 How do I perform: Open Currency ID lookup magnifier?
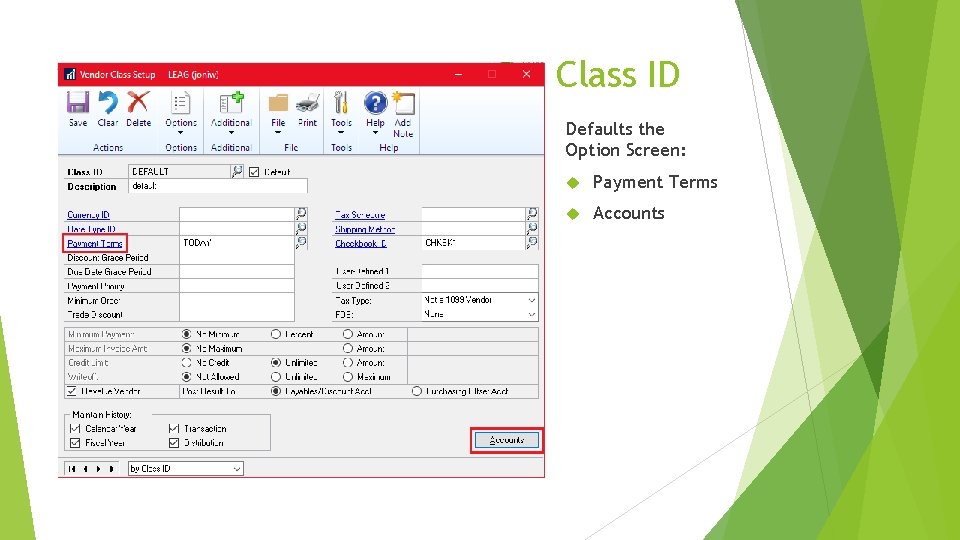coord(301,214)
